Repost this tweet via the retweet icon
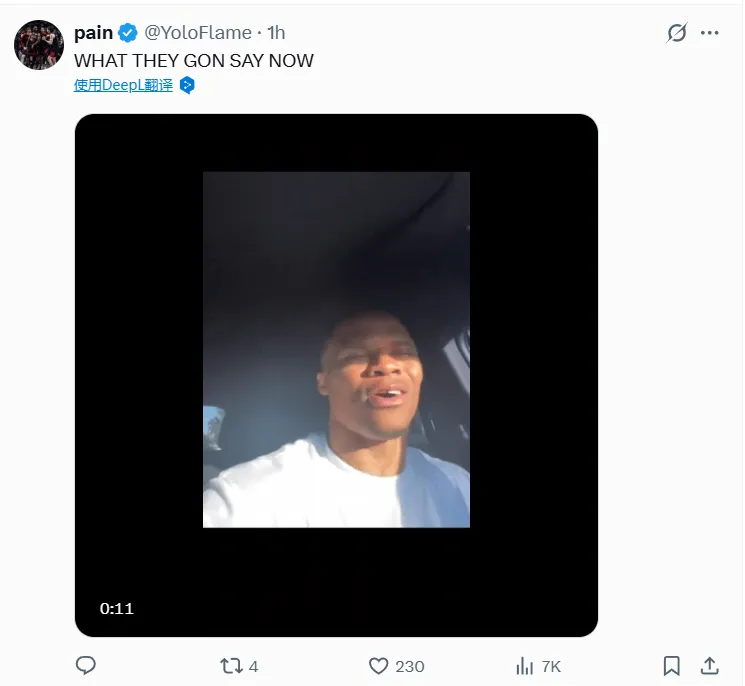745x686 pixels. [x=231, y=665]
